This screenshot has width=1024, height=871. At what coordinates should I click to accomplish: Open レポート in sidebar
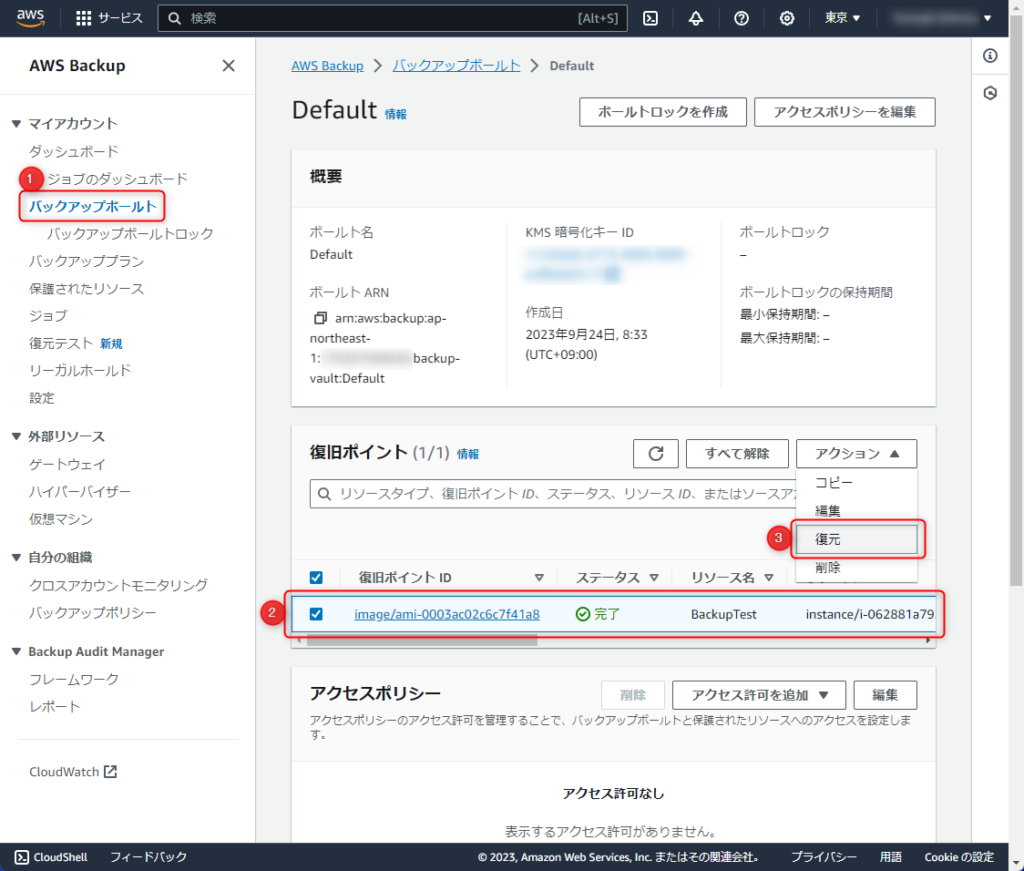(x=54, y=707)
